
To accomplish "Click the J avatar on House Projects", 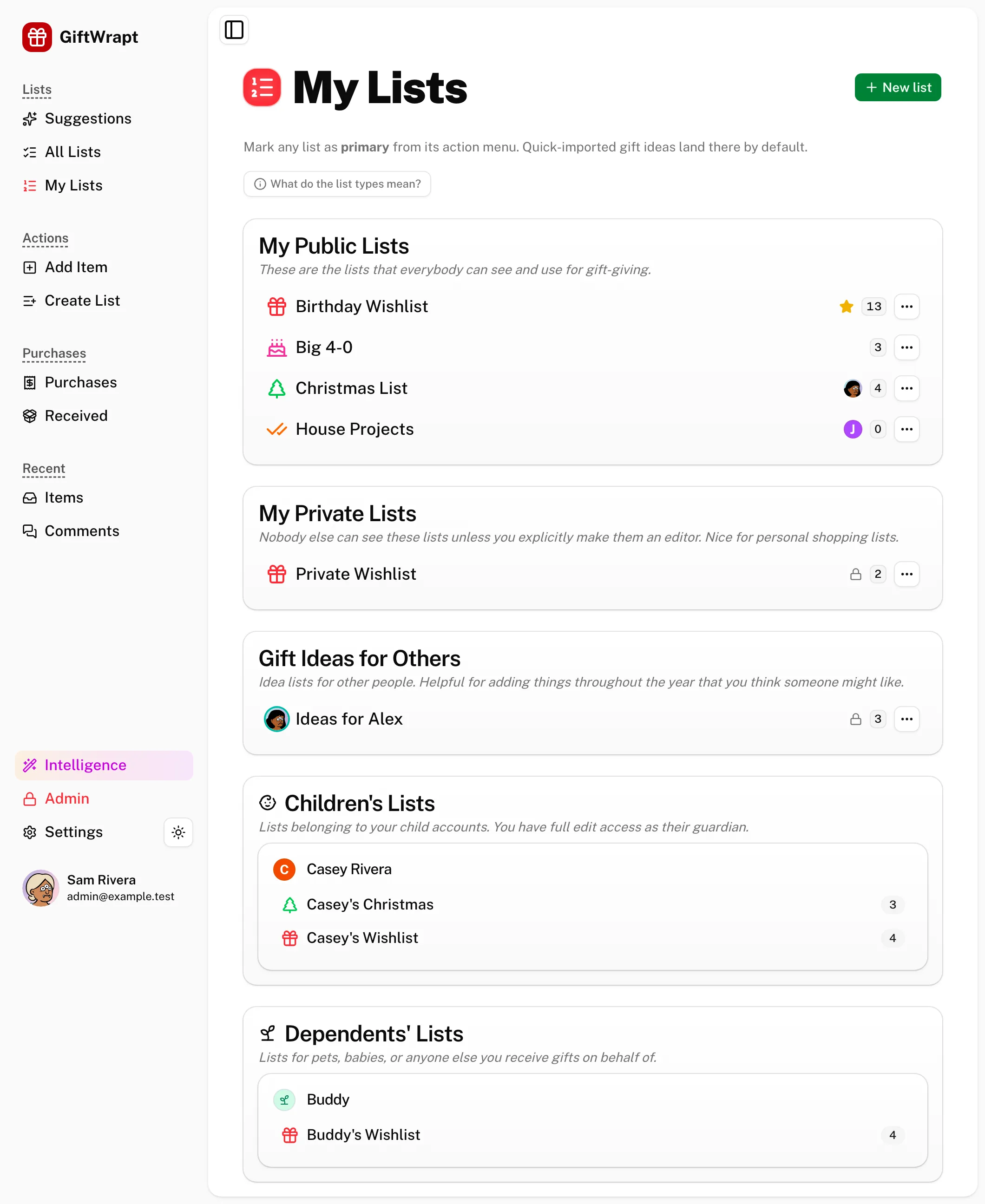I will 852,429.
